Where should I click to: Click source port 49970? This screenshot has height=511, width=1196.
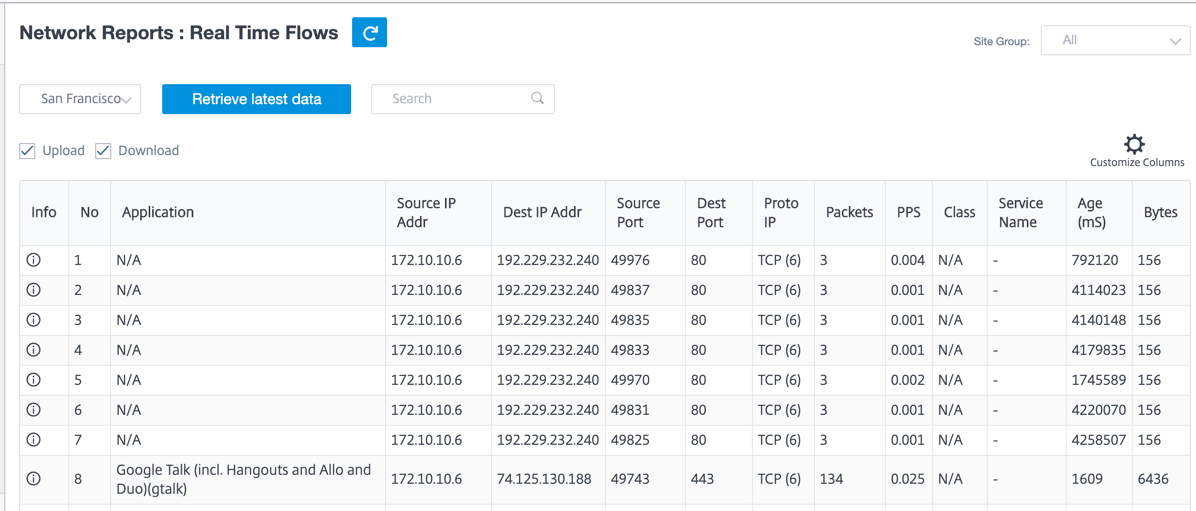[x=631, y=379]
